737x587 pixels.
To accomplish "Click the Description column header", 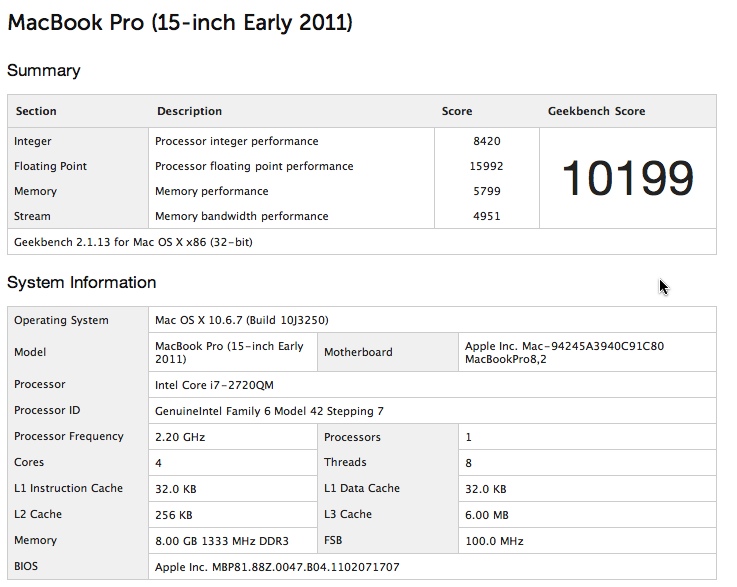I will [x=189, y=111].
